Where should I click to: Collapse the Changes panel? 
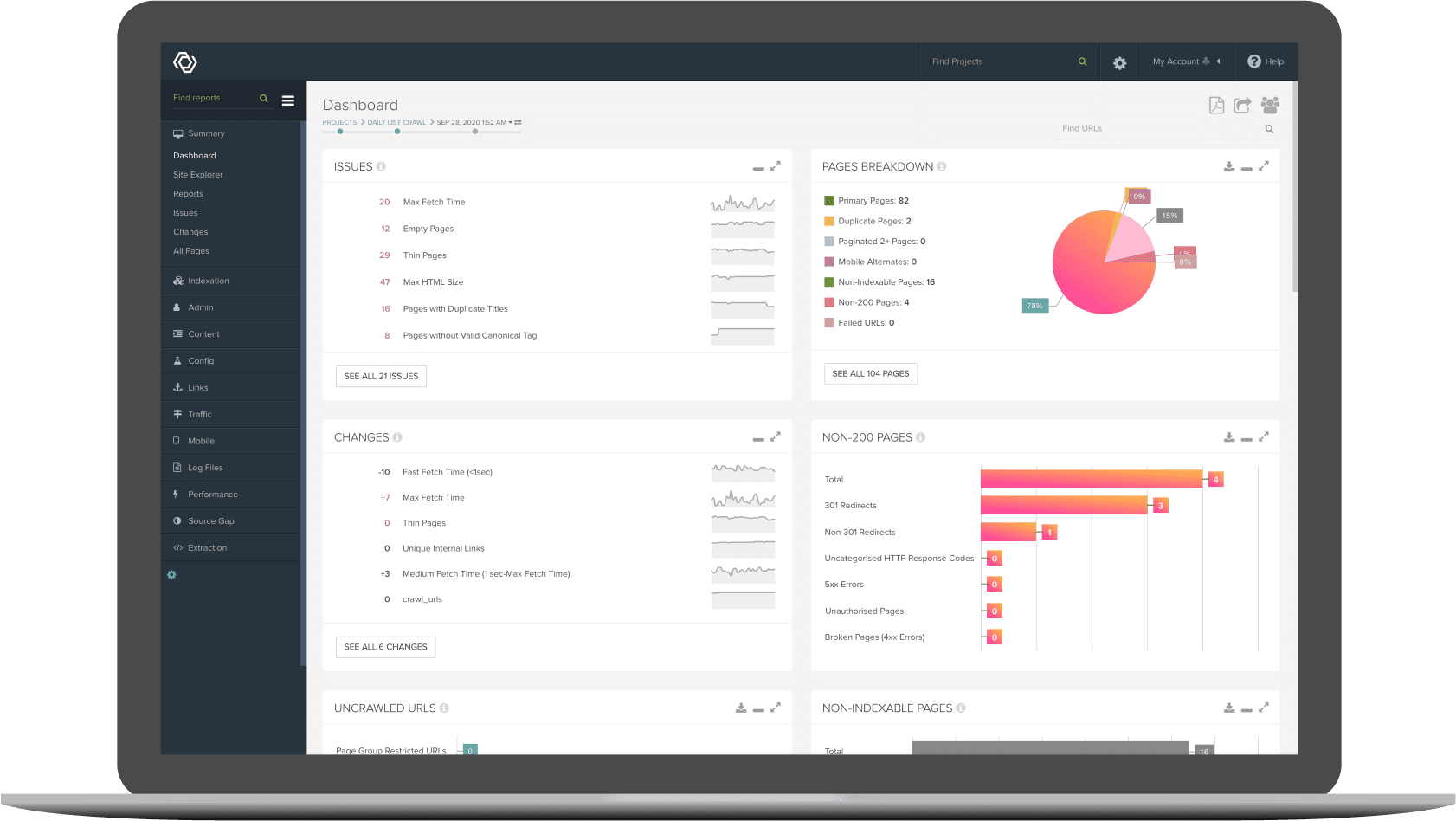[x=758, y=439]
